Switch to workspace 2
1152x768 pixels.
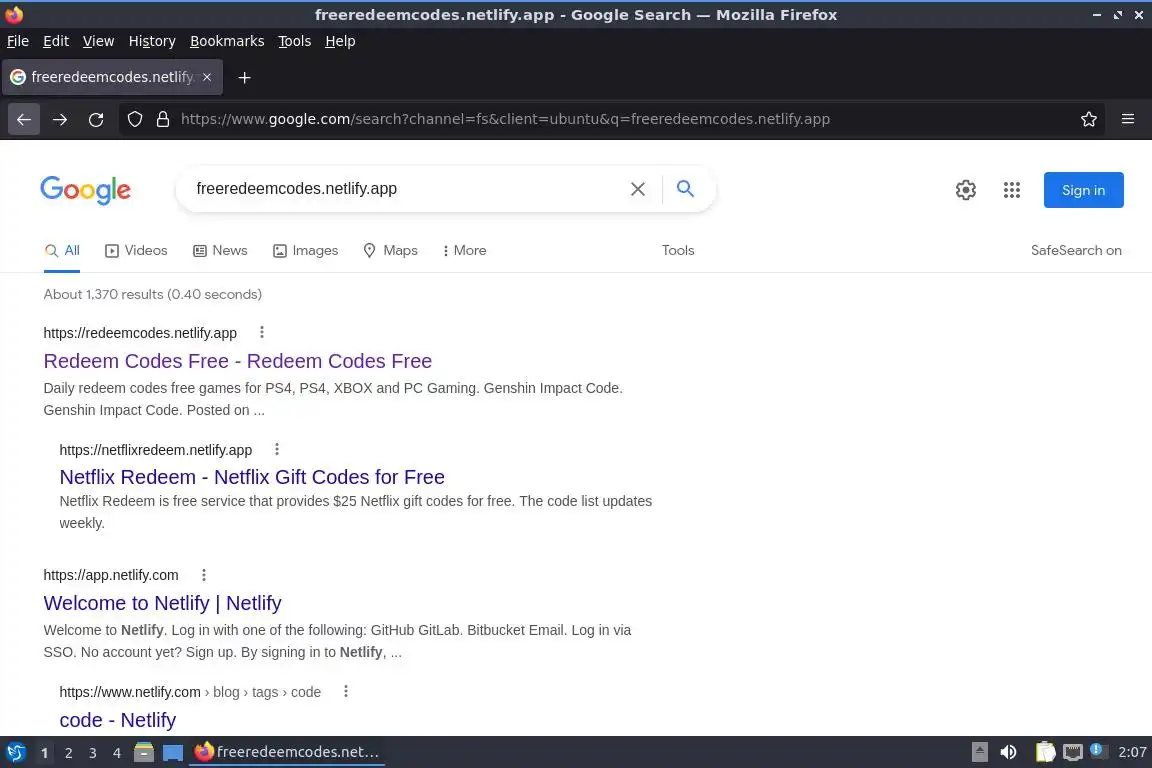click(x=68, y=753)
